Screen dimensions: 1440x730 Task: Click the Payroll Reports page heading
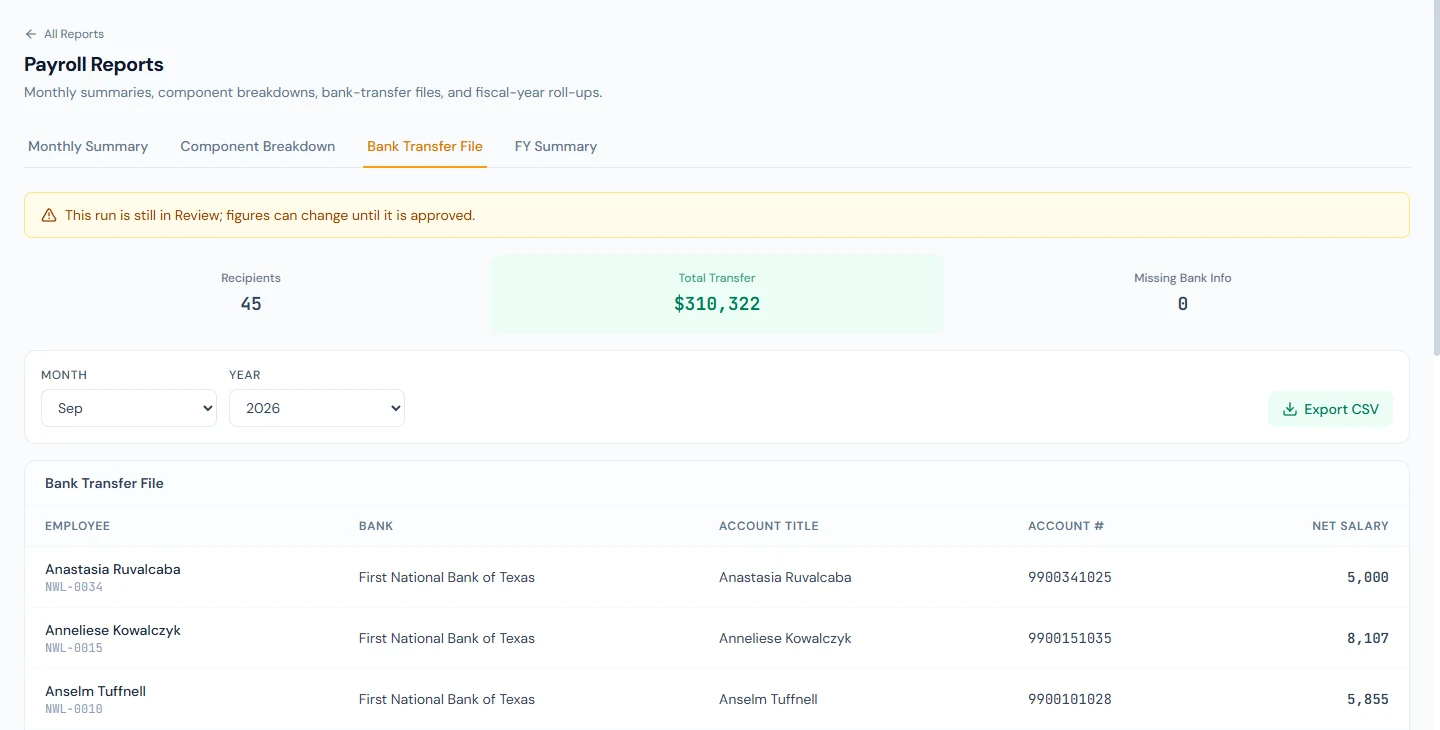tap(94, 65)
